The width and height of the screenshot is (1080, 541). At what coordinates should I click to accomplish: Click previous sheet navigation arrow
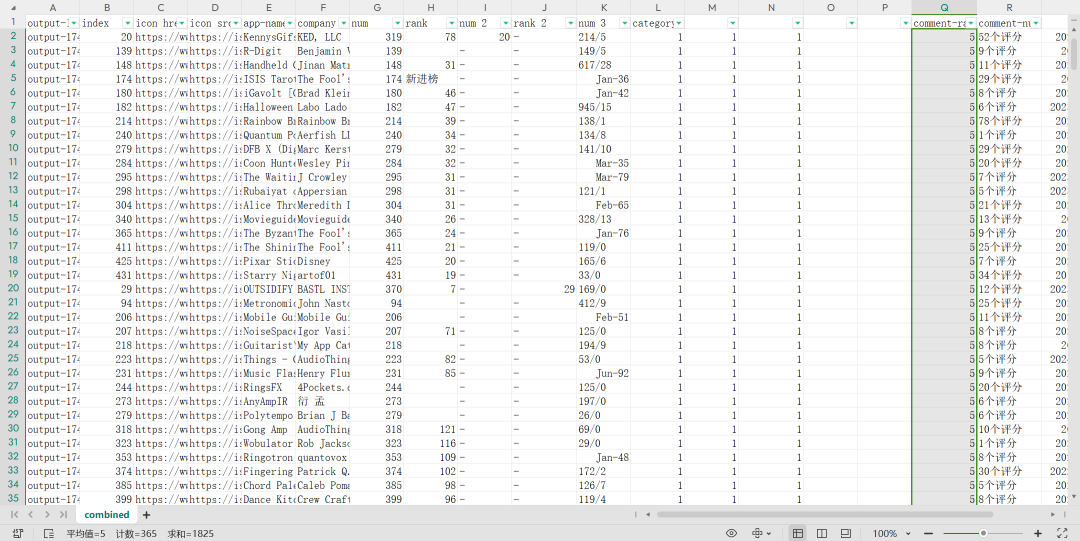[x=30, y=515]
